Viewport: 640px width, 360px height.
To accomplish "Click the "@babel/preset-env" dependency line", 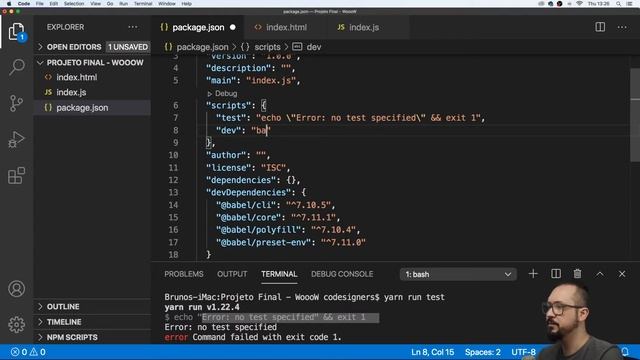I will coord(291,242).
